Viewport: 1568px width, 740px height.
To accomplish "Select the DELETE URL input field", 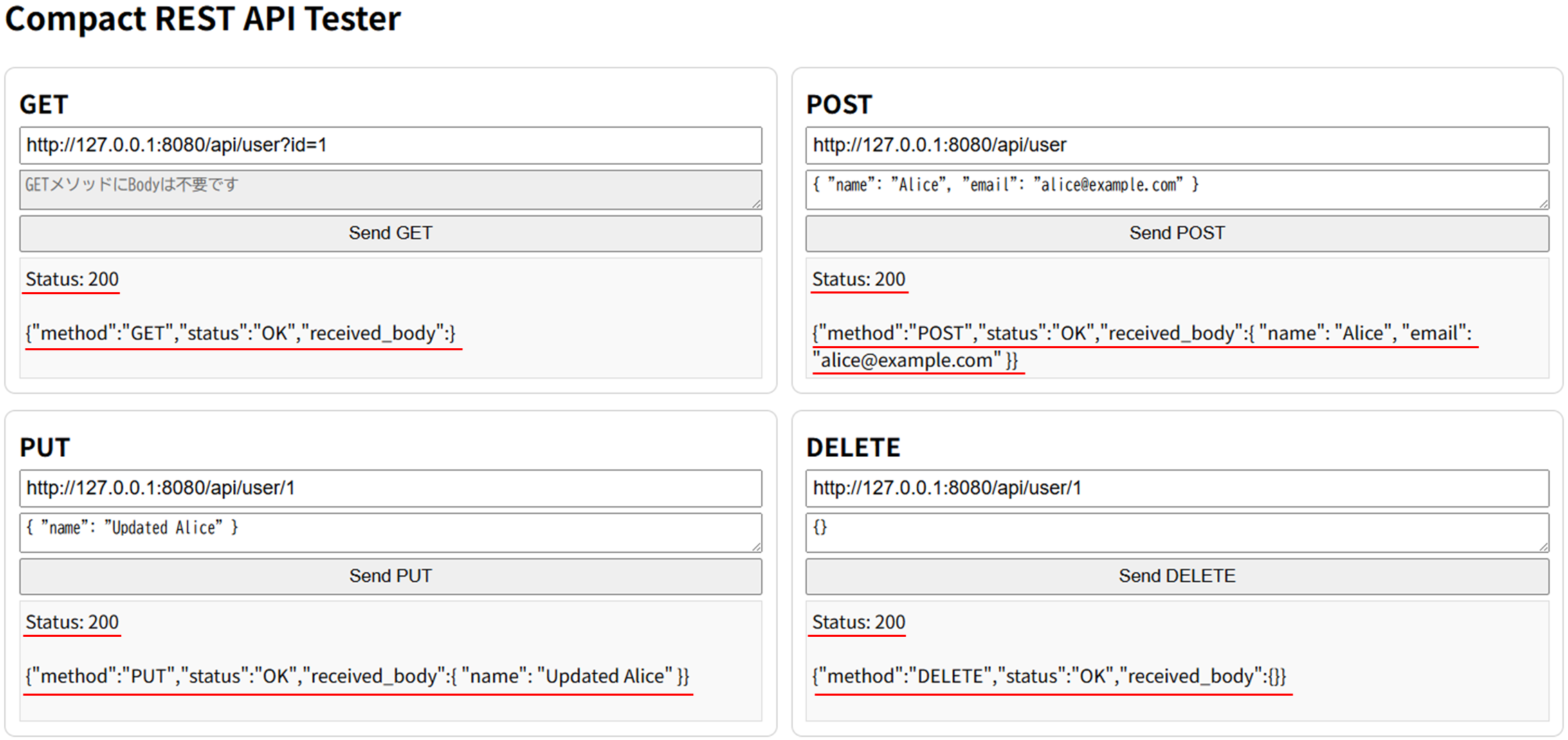I will click(x=1176, y=488).
